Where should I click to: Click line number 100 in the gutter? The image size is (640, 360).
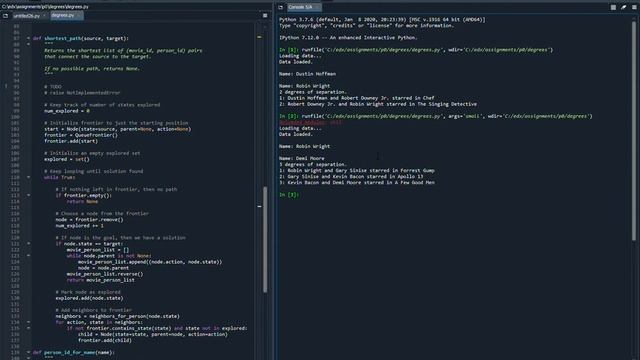(x=15, y=117)
